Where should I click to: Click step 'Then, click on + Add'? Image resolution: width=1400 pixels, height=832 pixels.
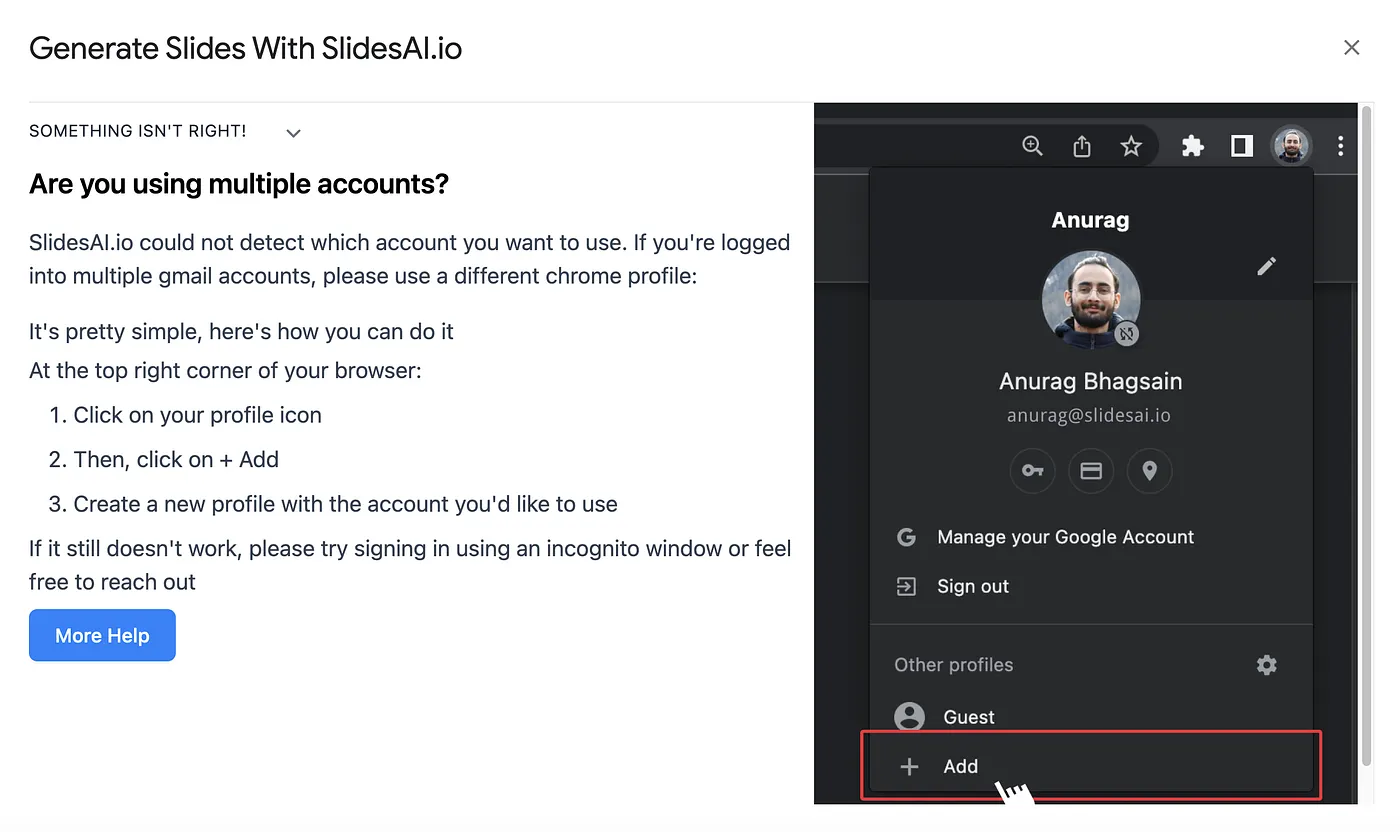176,460
